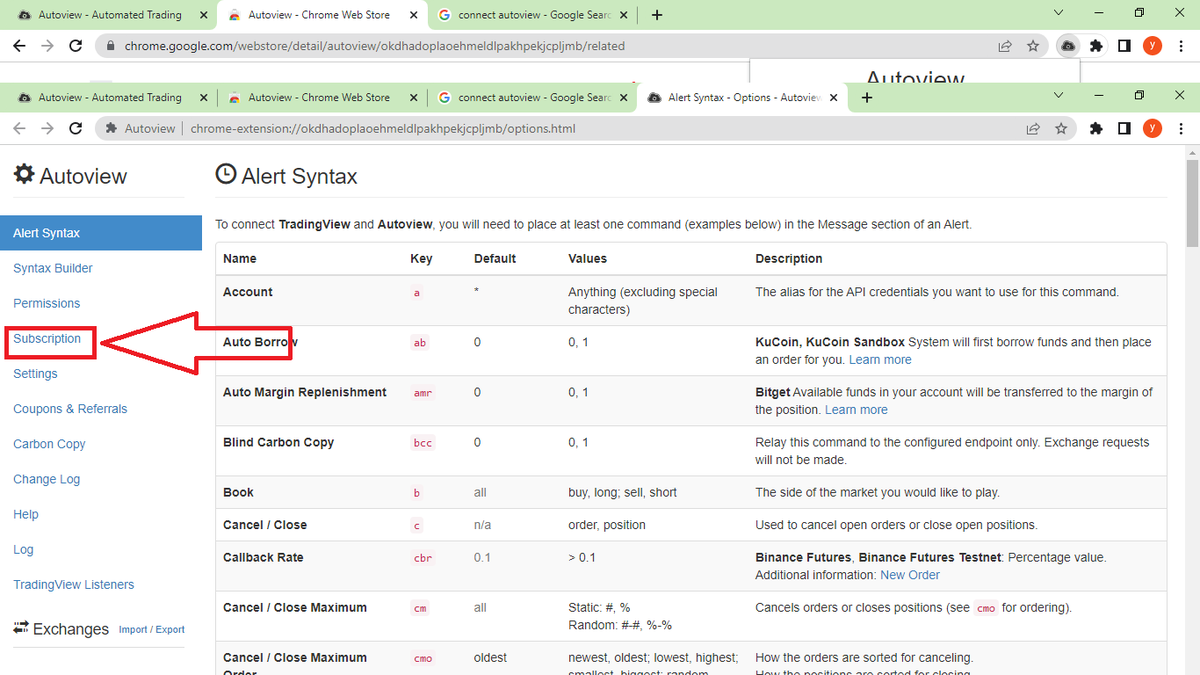Go back in the front browser window

point(19,128)
